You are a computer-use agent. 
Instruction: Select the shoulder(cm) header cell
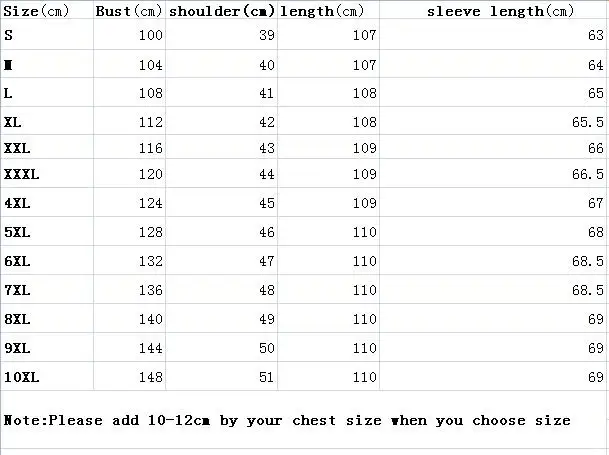click(x=220, y=12)
